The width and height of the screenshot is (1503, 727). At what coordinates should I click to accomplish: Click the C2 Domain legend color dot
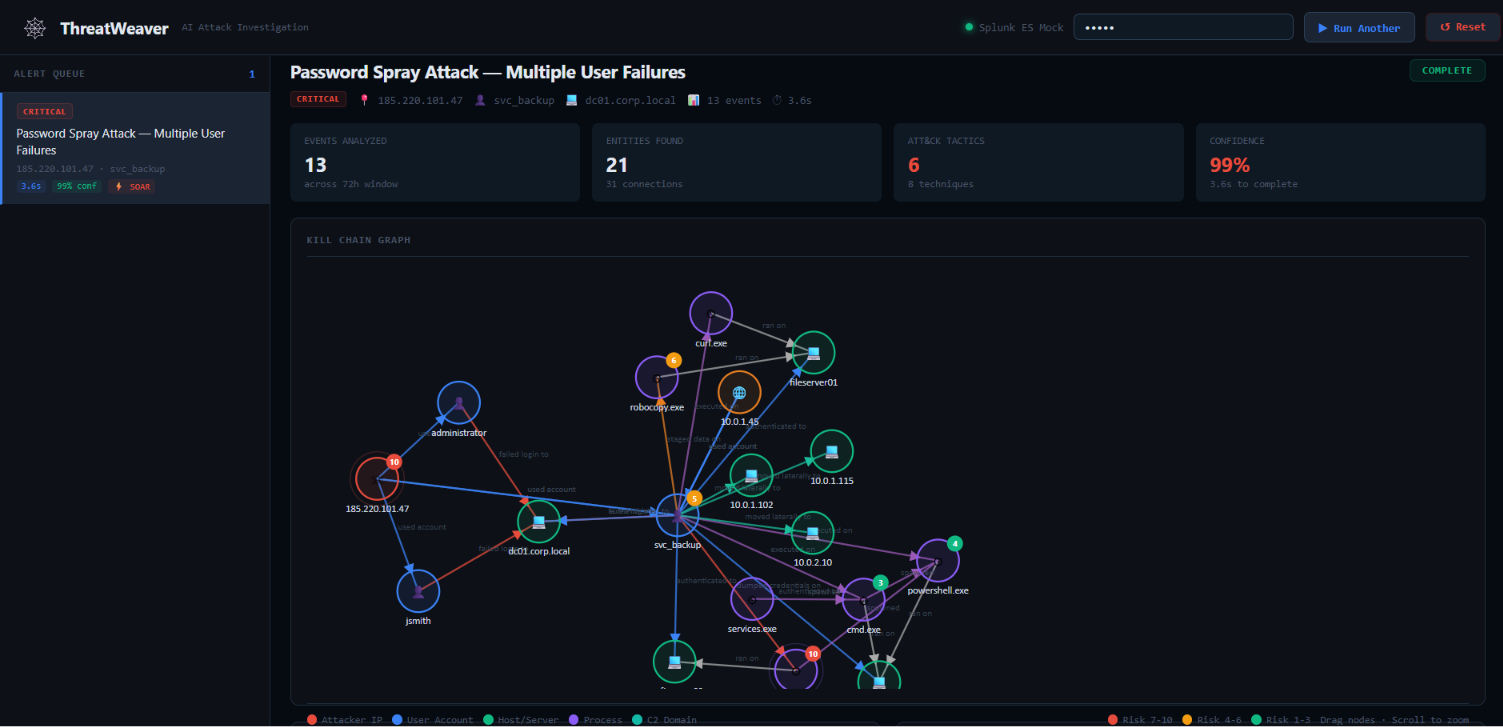(x=637, y=720)
